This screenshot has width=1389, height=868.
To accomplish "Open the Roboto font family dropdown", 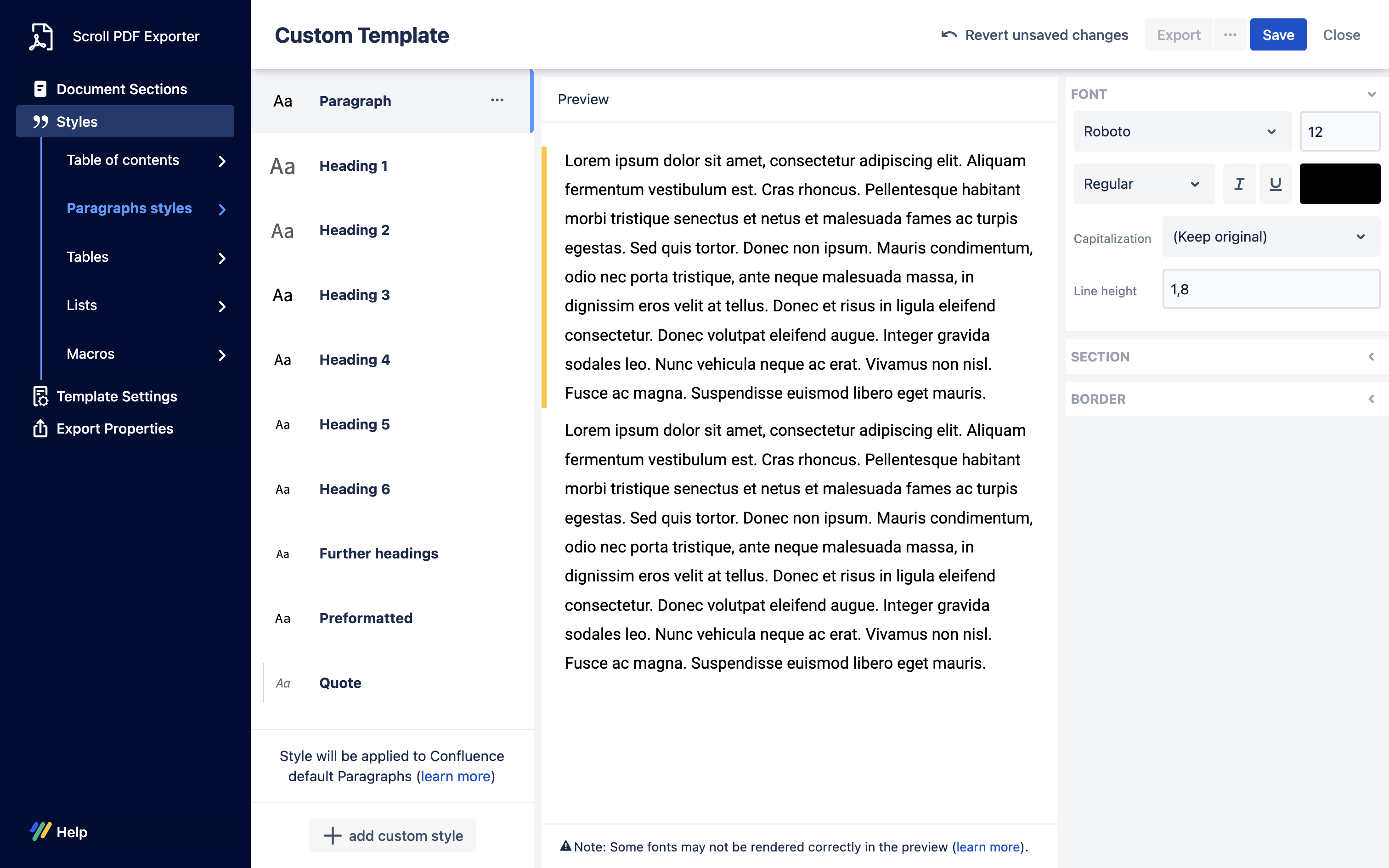I will (1181, 131).
